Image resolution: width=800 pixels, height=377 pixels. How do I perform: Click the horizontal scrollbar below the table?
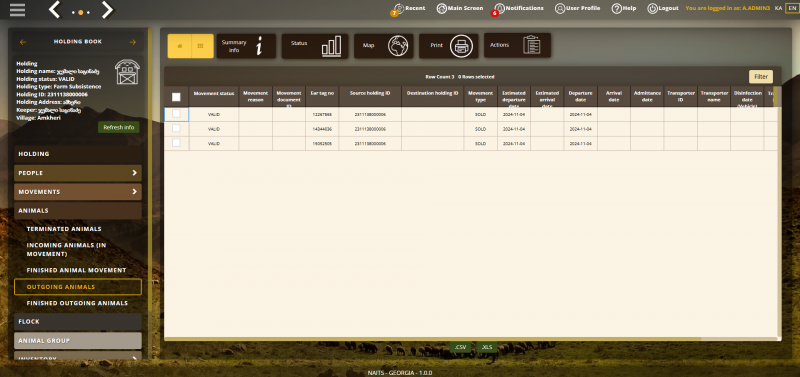[x=433, y=339]
